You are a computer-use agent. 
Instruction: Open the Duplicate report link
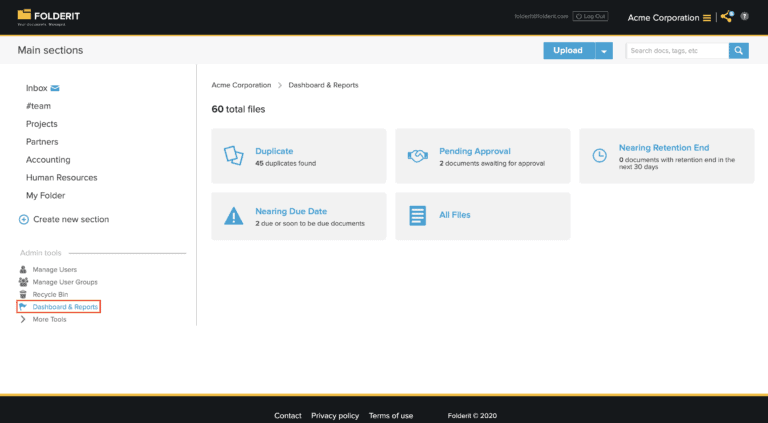274,151
